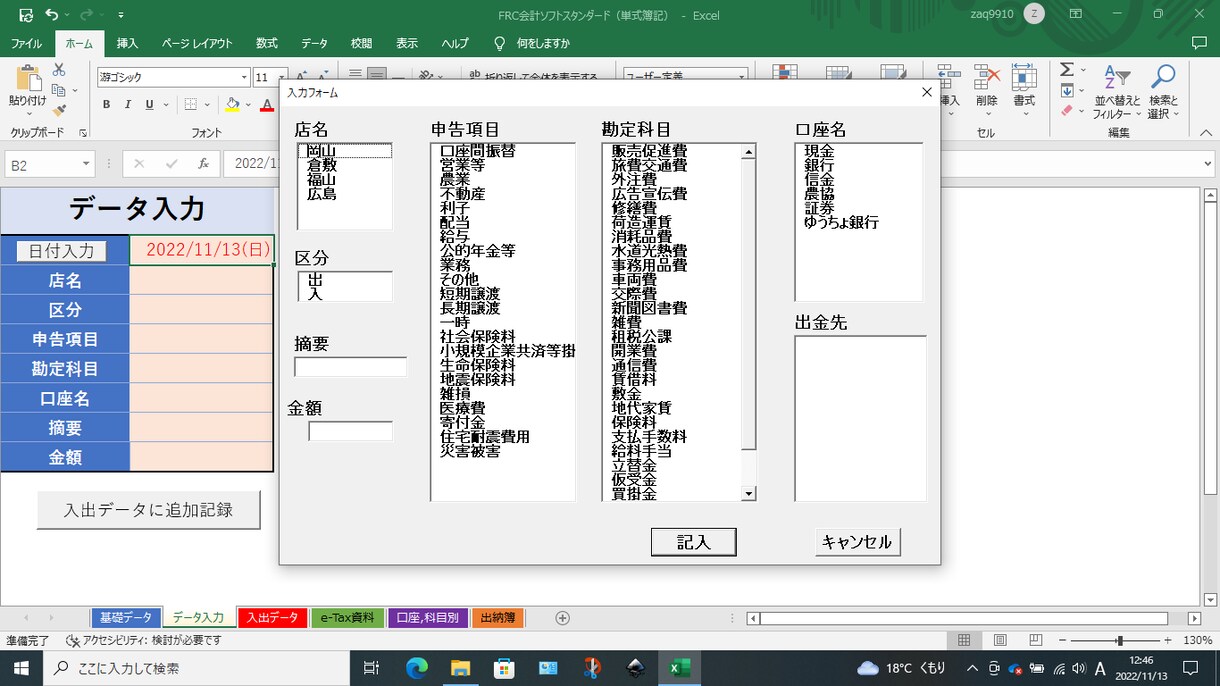Open Customize Quick Access Toolbar dropdown
This screenshot has width=1220, height=686.
pos(121,15)
